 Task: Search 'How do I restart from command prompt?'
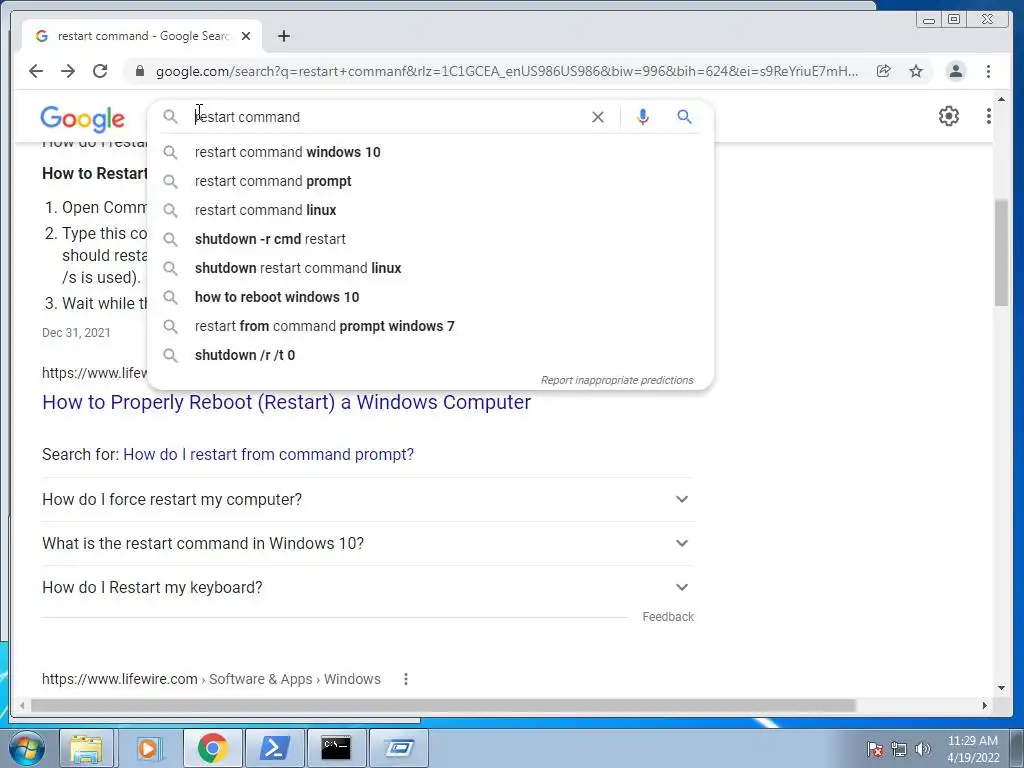[268, 455]
